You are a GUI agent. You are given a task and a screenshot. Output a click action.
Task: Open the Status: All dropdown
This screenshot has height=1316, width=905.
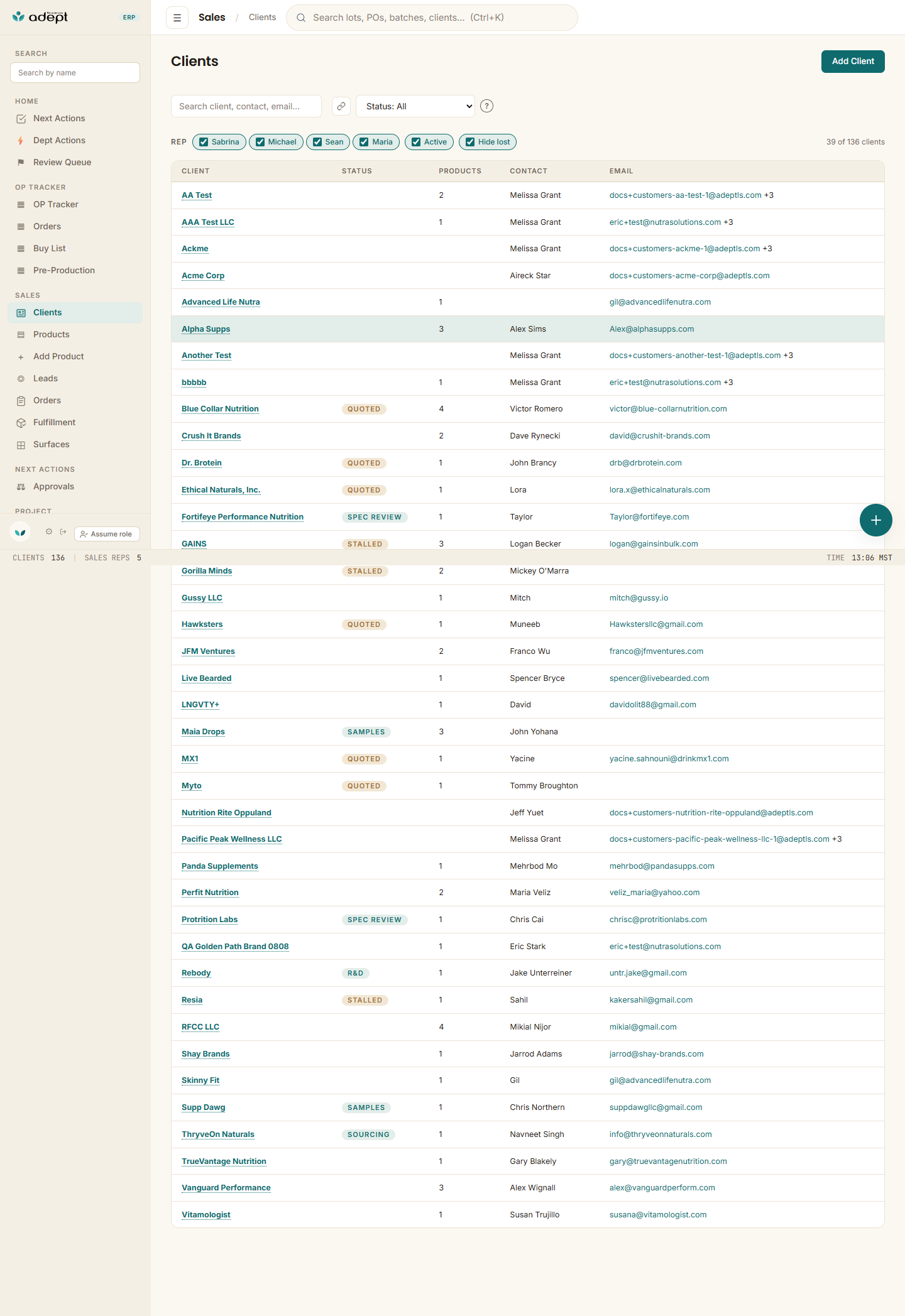[415, 106]
